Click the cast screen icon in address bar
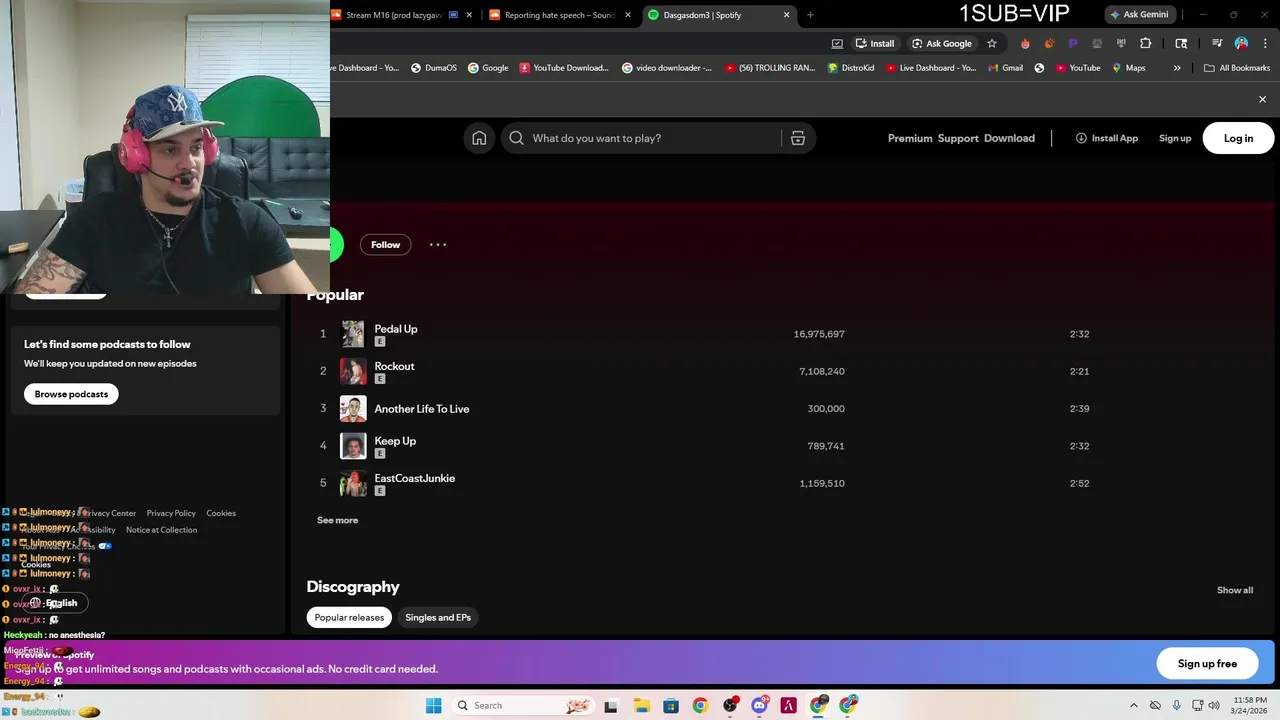Image resolution: width=1280 pixels, height=720 pixels. click(x=837, y=43)
